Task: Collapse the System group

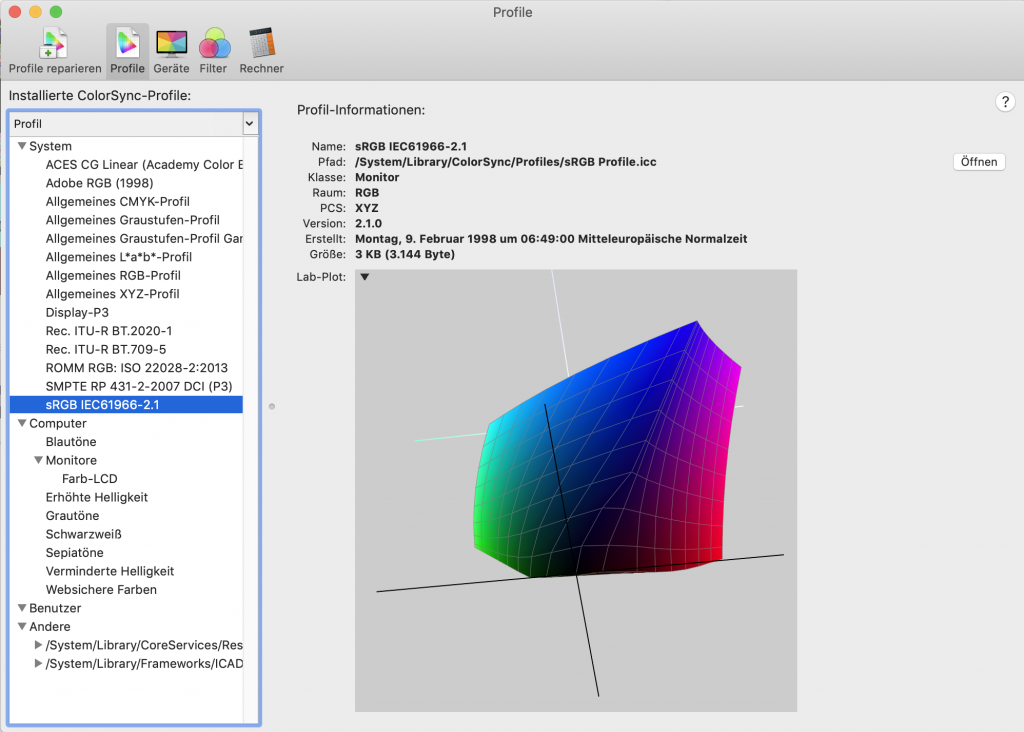Action: [22, 146]
